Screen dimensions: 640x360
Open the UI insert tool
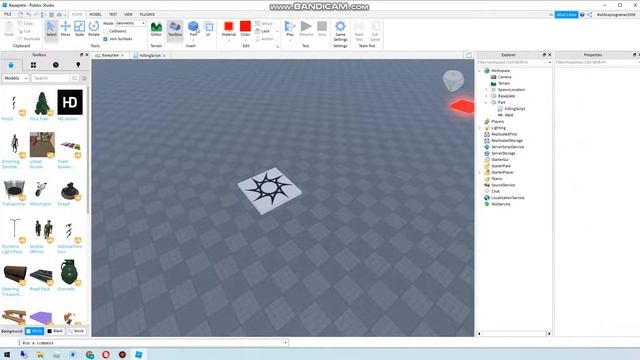click(x=209, y=29)
